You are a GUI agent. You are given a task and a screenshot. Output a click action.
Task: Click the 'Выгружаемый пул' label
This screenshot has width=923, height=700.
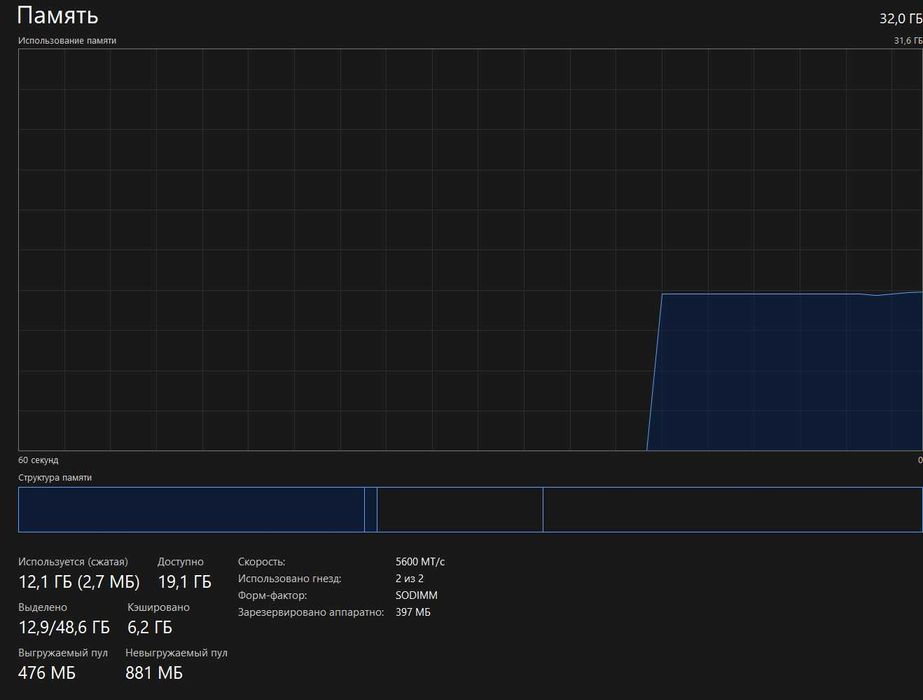tap(63, 653)
